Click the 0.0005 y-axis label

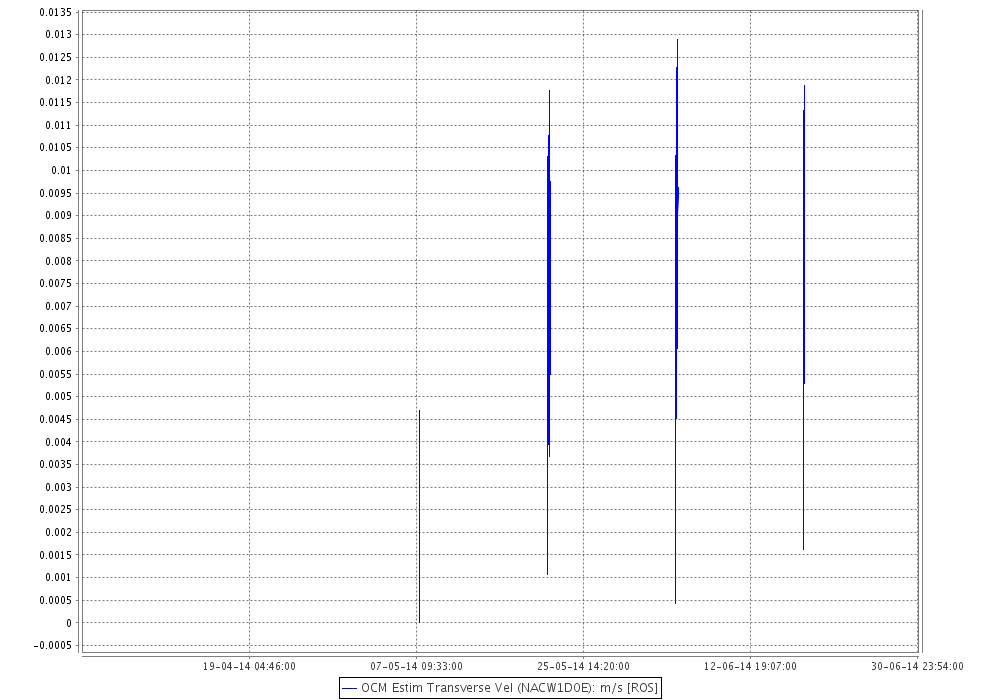[x=55, y=600]
